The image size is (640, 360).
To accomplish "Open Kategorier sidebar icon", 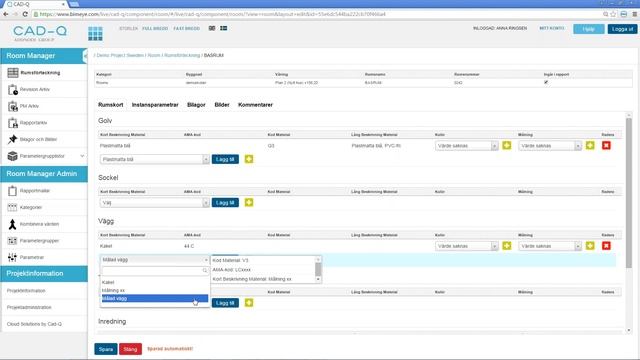I will click(13, 207).
